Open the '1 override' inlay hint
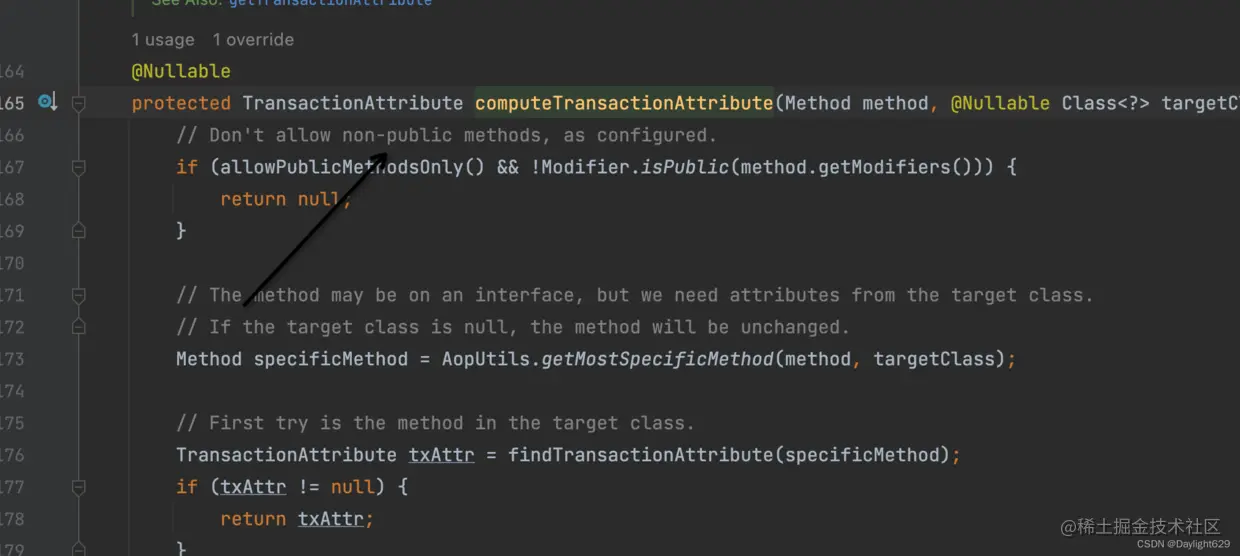This screenshot has width=1240, height=556. (x=252, y=40)
